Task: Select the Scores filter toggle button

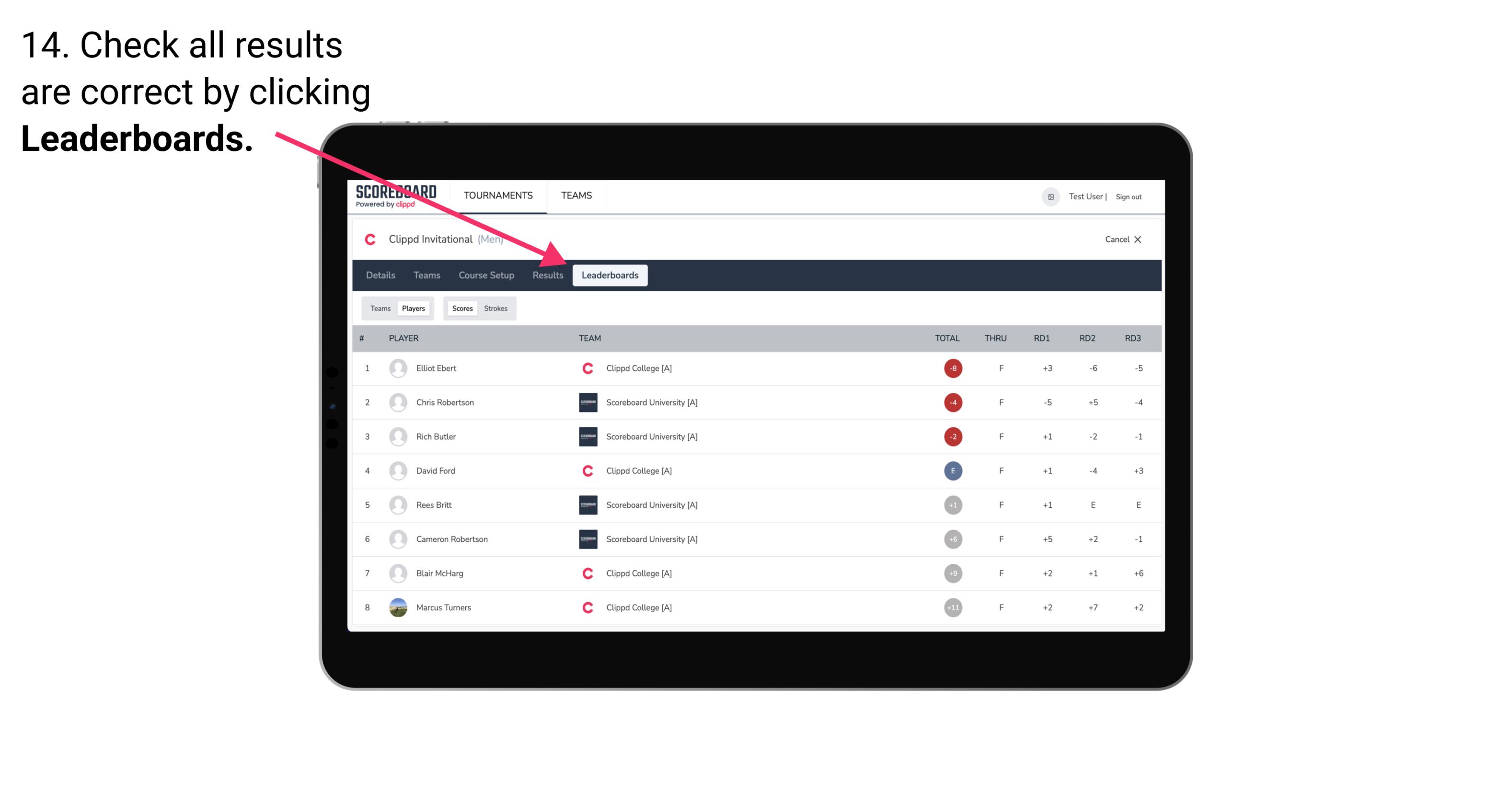Action: pos(462,308)
